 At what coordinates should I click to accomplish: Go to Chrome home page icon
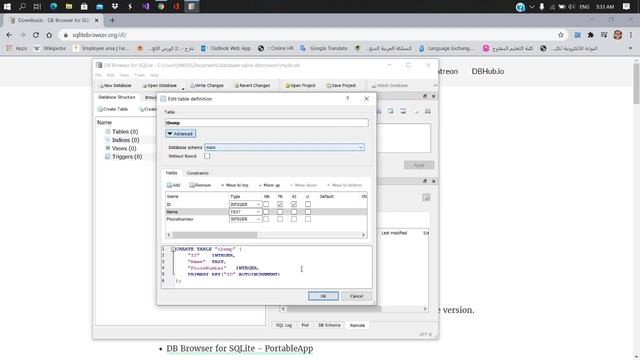coord(49,35)
